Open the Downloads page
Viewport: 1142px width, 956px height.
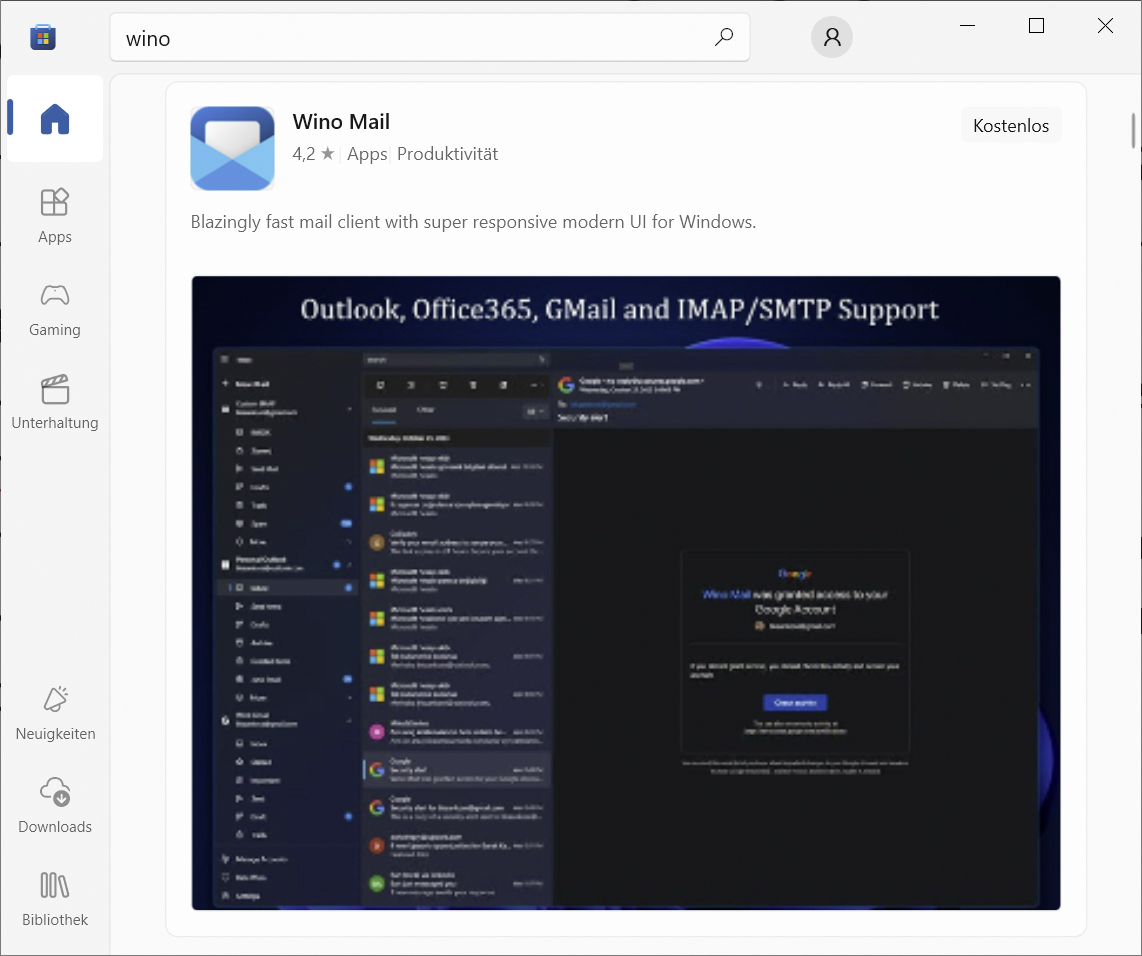(55, 805)
